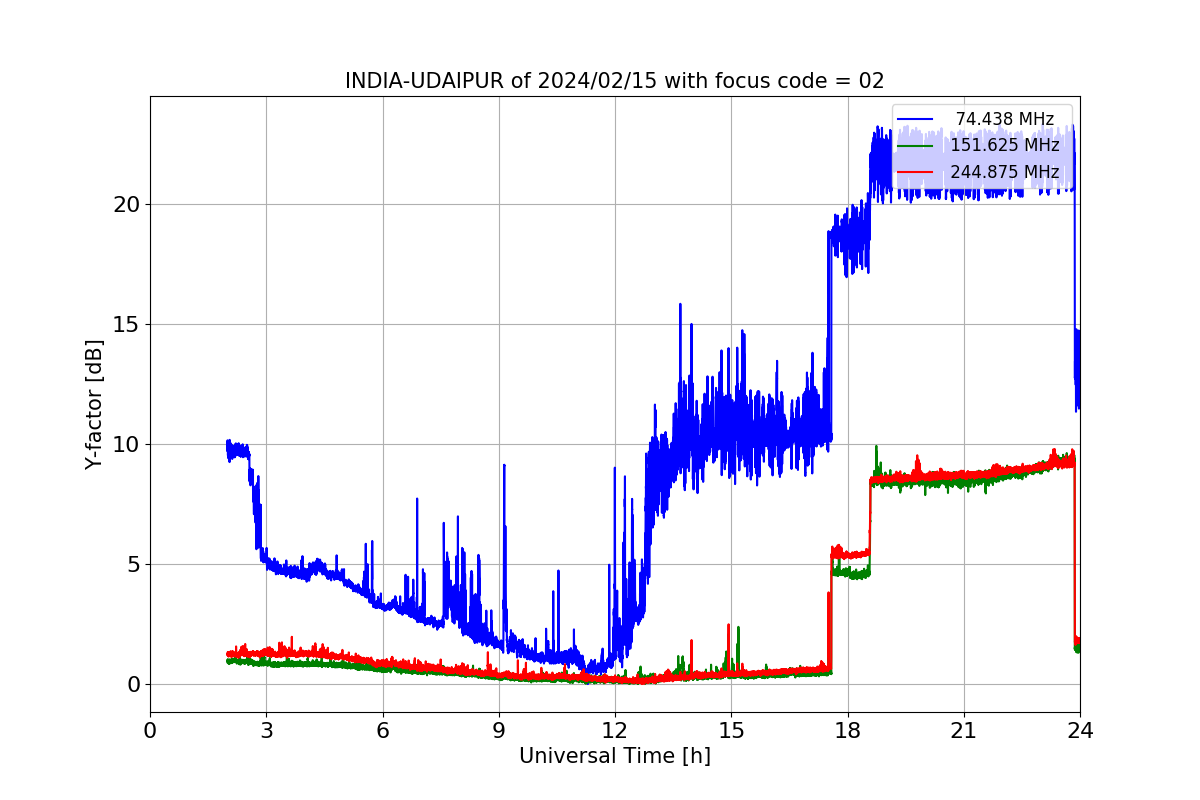Click x-axis tick label 3

tap(266, 730)
